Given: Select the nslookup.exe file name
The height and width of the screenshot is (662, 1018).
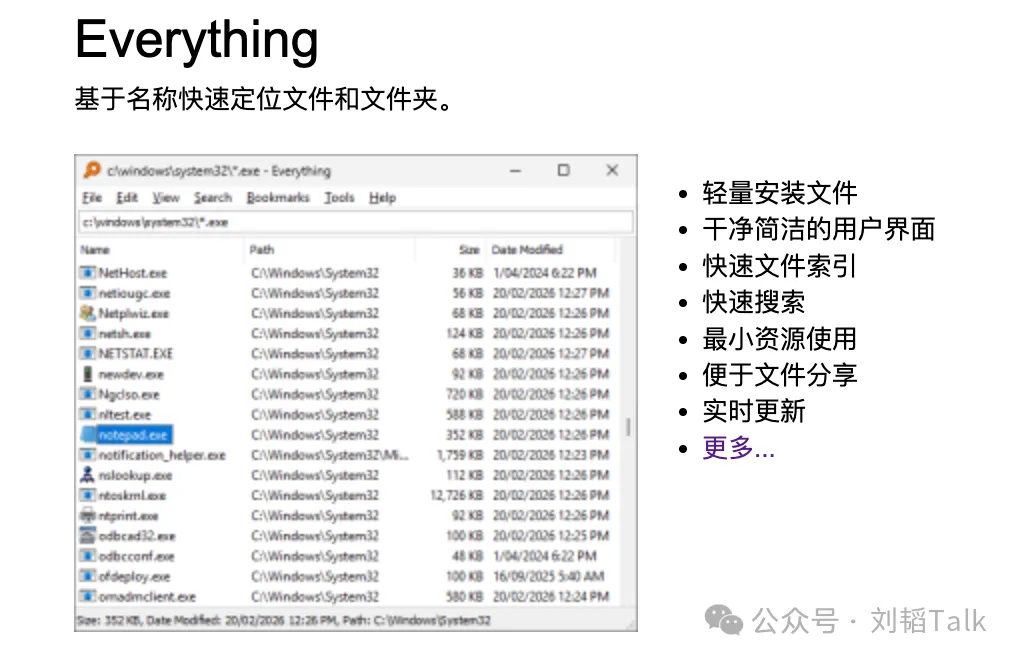Looking at the screenshot, I should pos(136,475).
